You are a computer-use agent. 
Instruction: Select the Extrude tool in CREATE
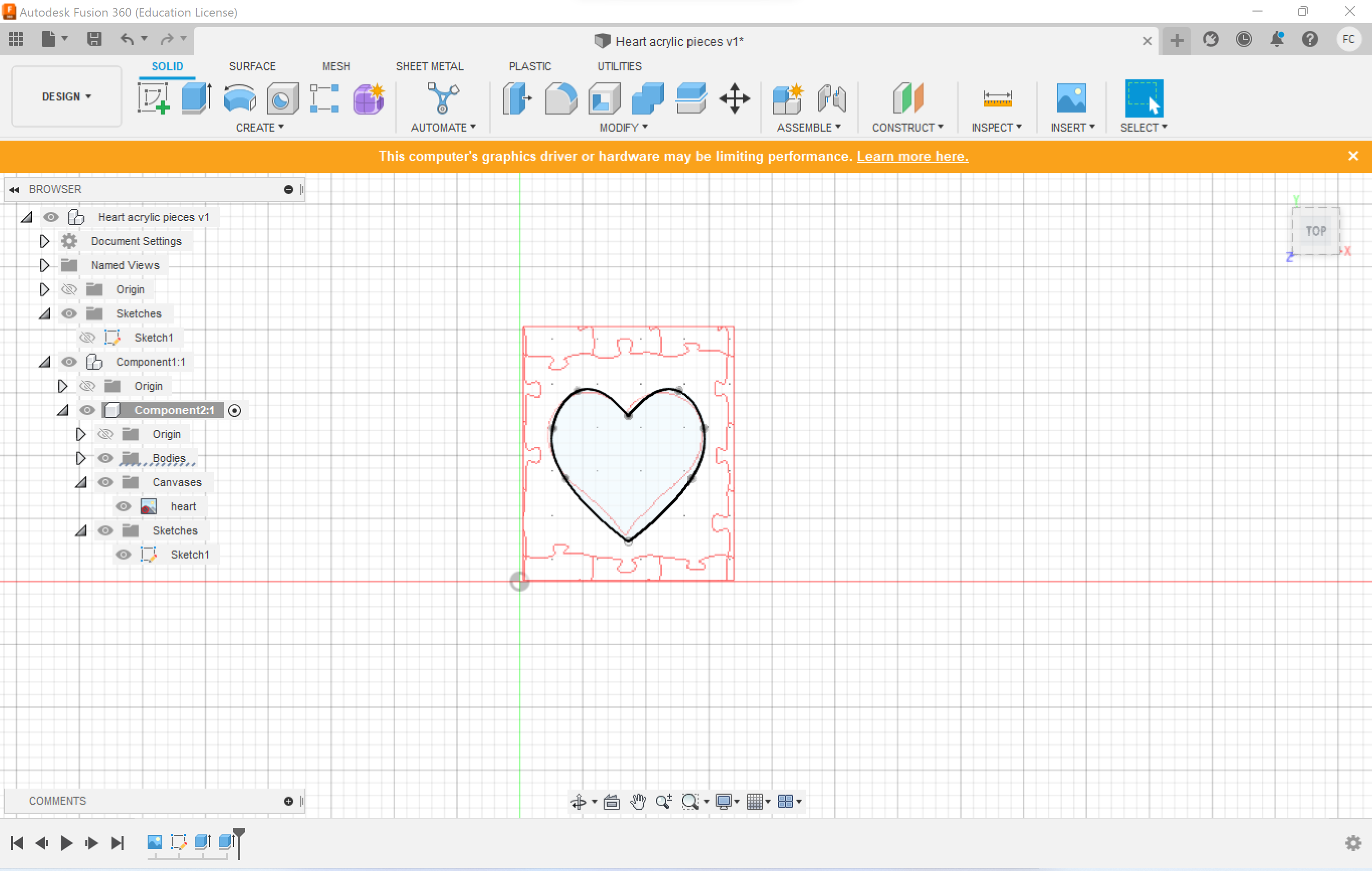195,97
